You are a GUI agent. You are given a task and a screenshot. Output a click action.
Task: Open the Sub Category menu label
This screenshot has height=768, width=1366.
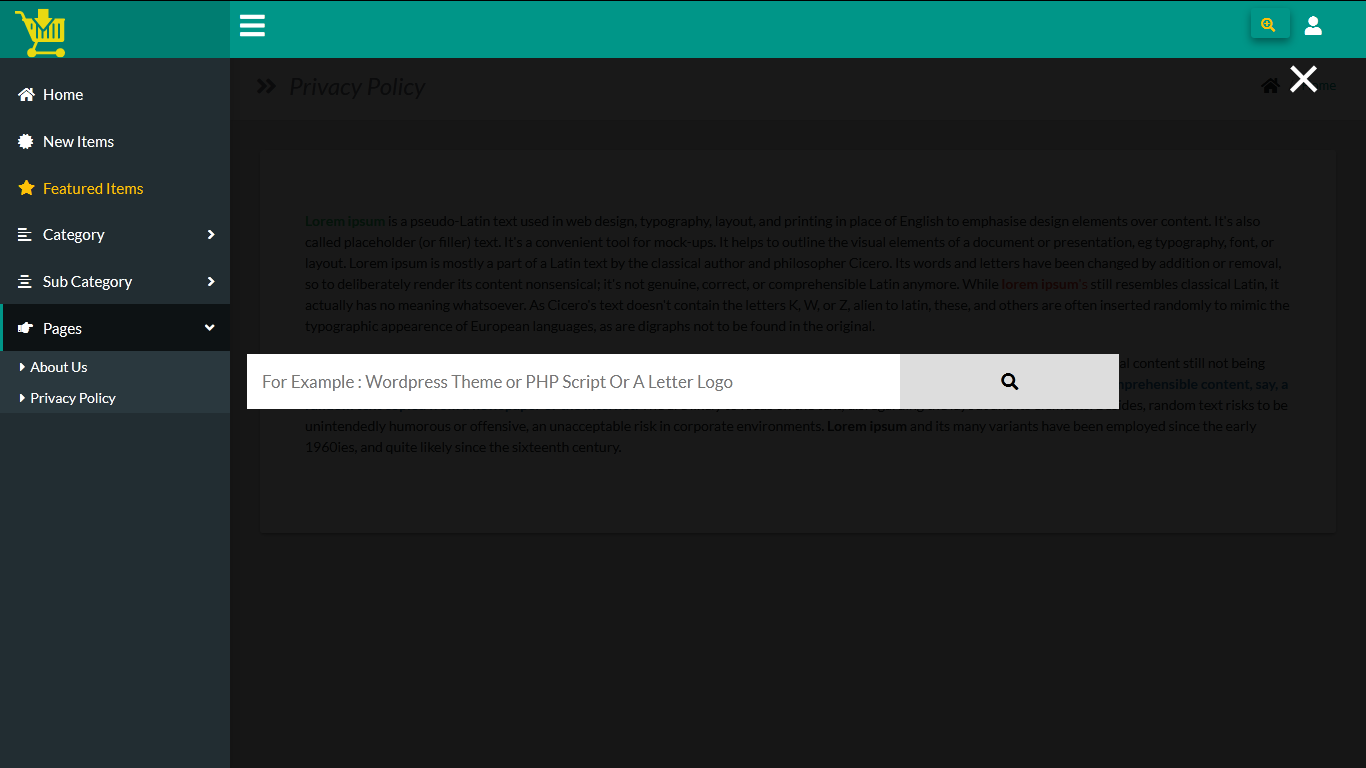point(87,282)
